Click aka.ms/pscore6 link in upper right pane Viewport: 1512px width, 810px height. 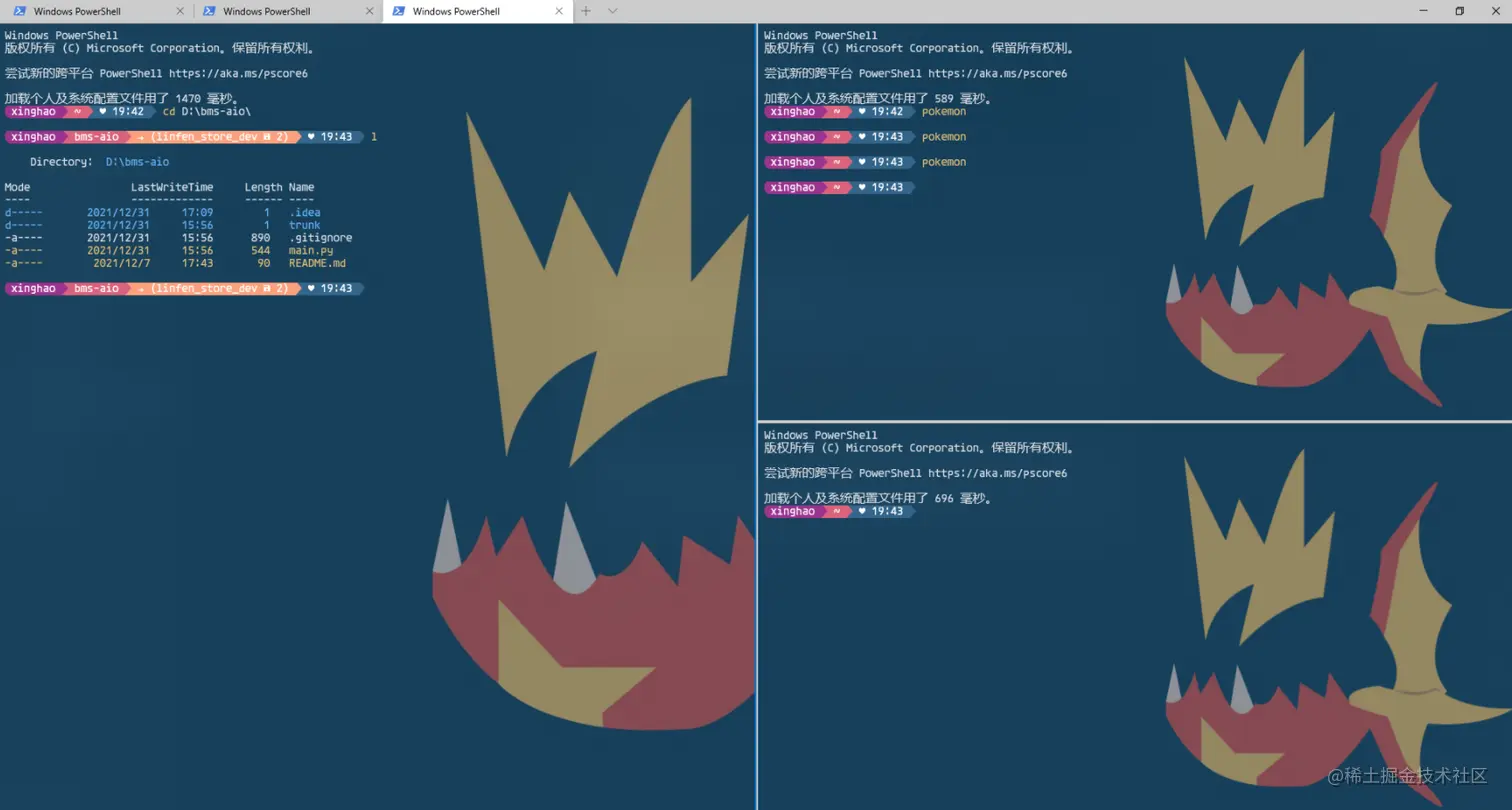[997, 73]
